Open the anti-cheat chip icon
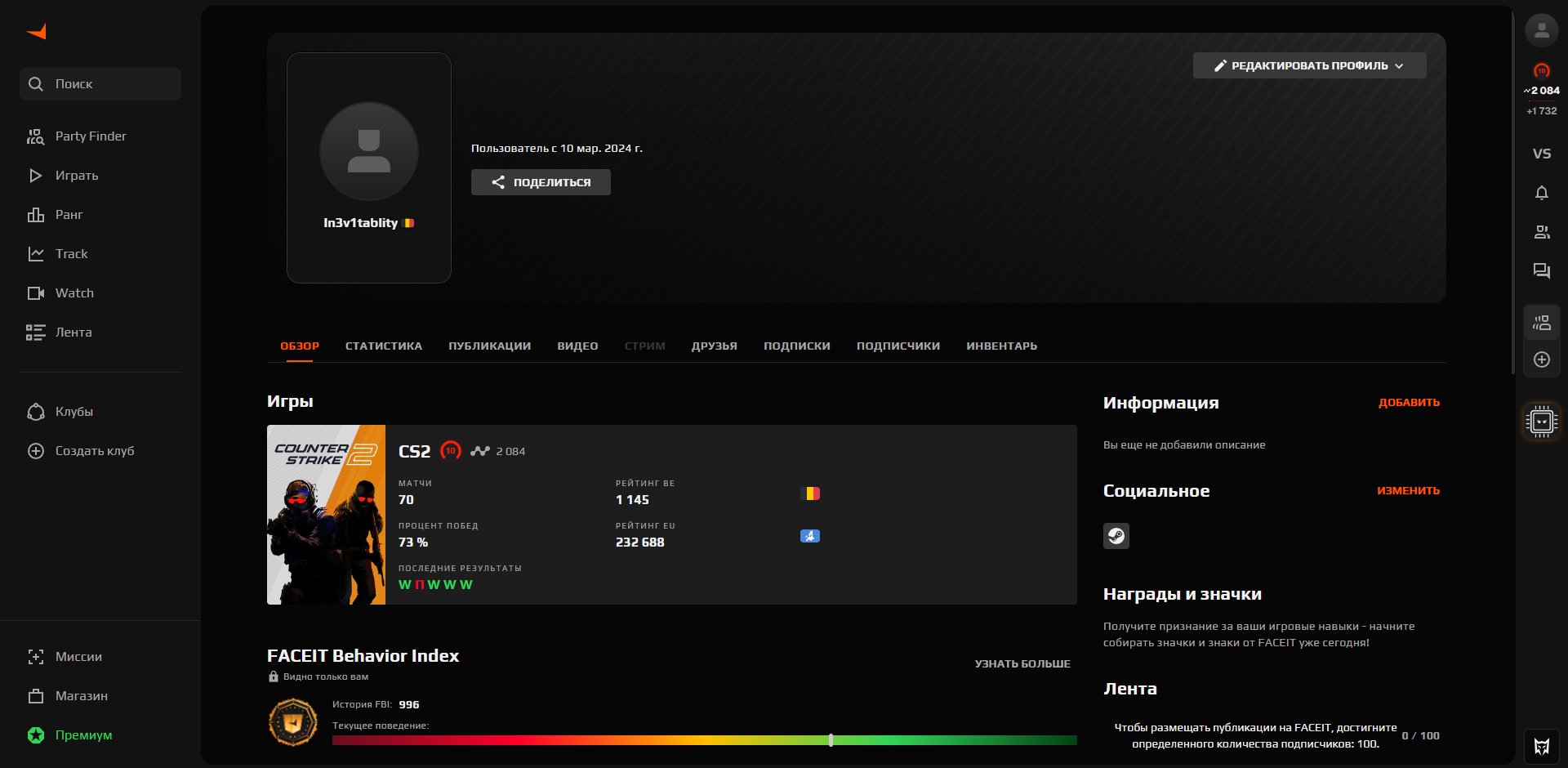This screenshot has height=768, width=1568. [x=1541, y=422]
